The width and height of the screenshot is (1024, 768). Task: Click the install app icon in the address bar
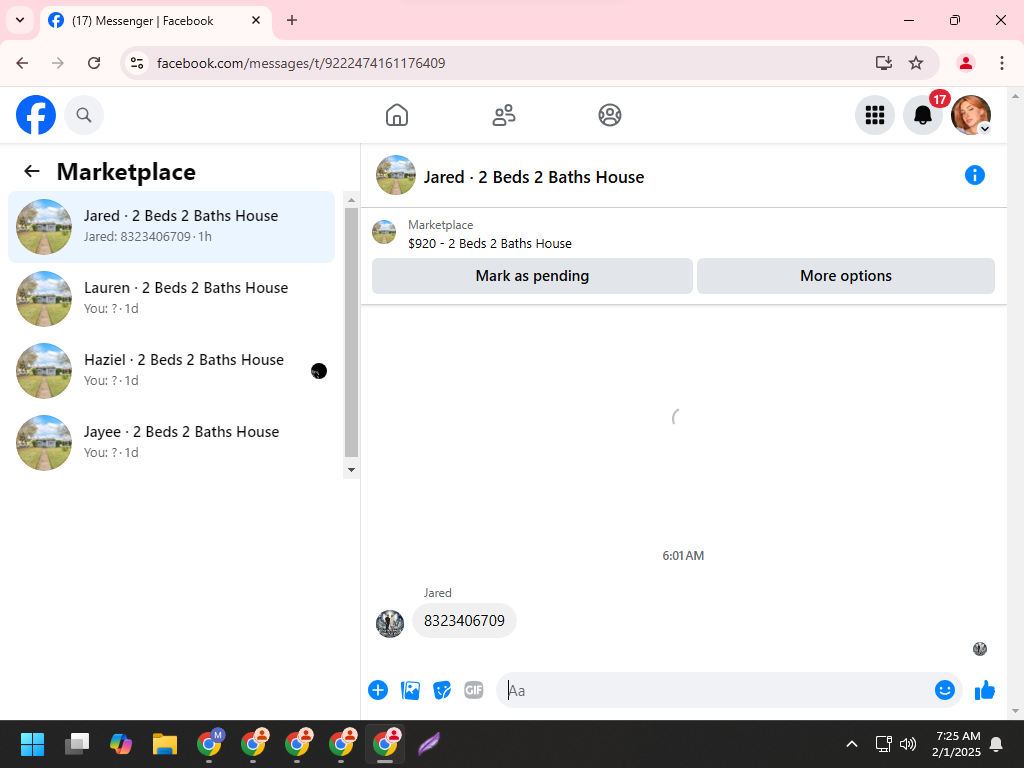coord(884,63)
